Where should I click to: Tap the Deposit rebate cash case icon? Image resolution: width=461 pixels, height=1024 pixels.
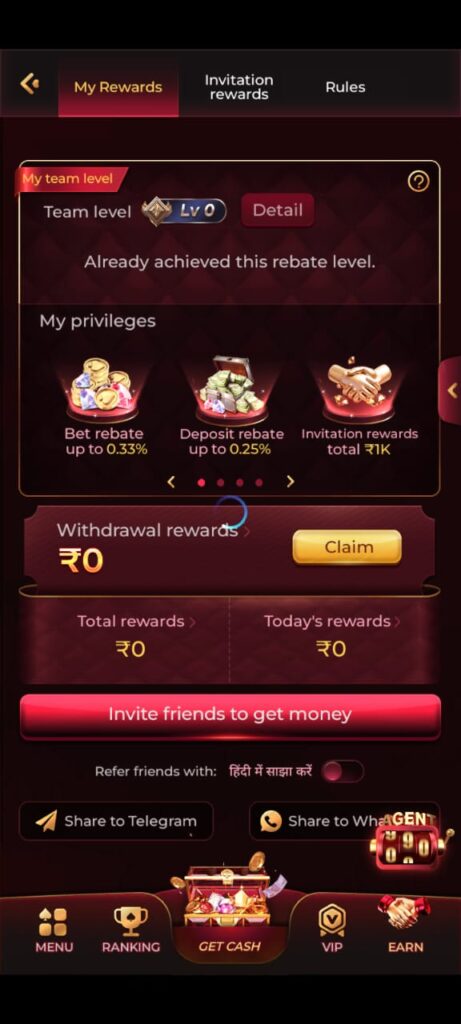tap(232, 388)
